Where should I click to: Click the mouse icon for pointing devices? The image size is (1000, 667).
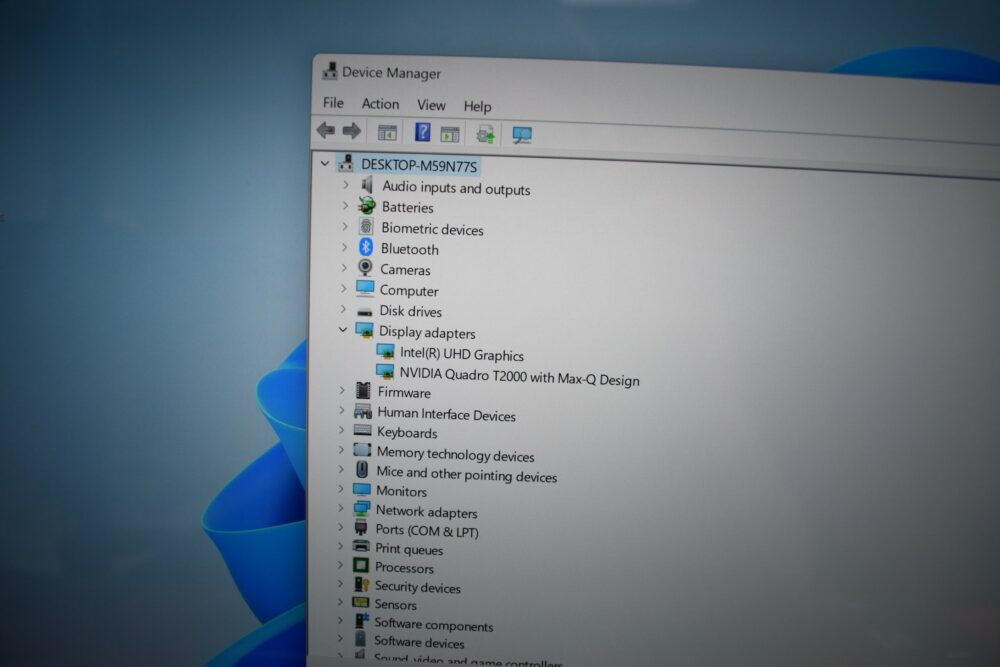(x=362, y=469)
